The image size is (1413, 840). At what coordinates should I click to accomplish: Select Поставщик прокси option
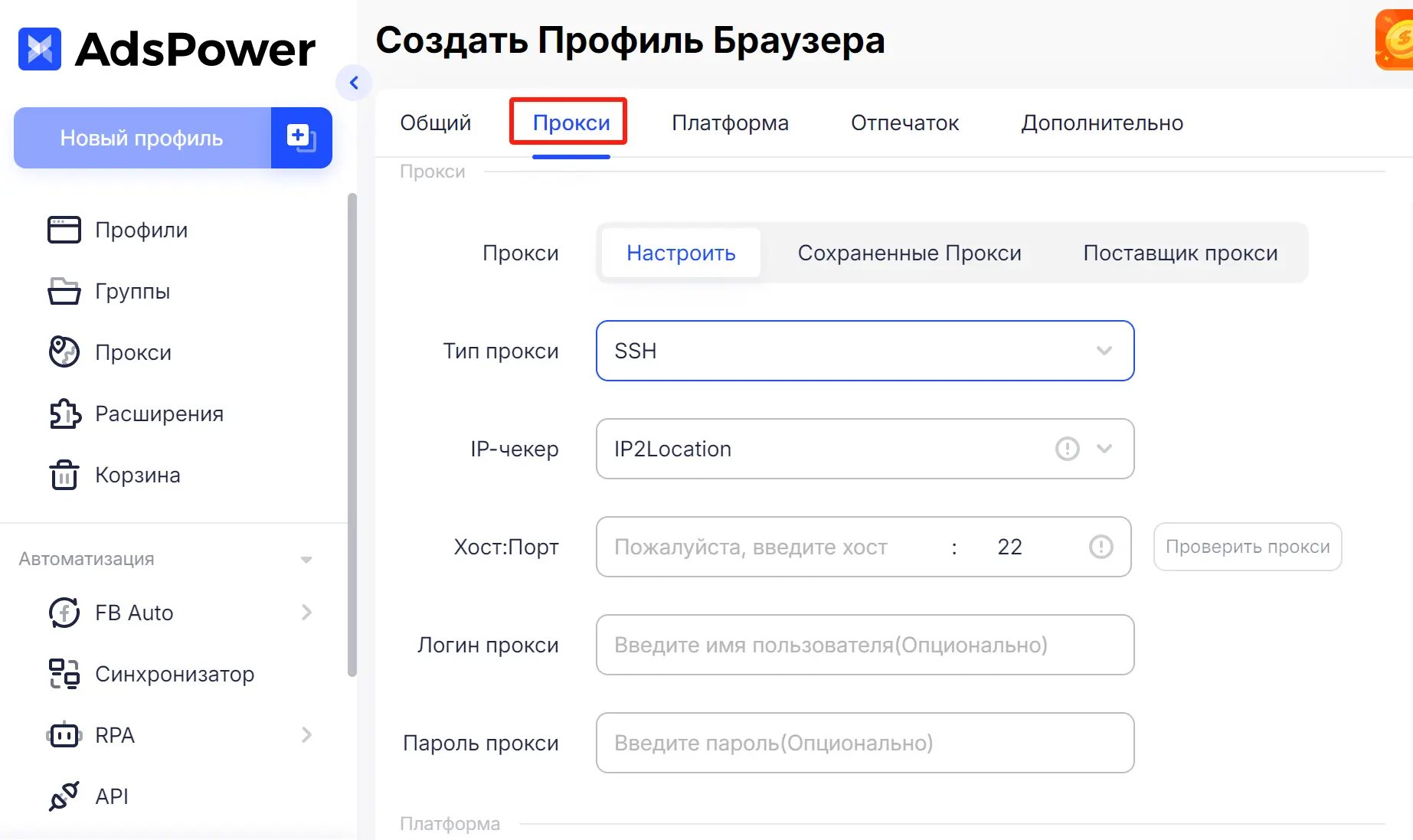1180,253
